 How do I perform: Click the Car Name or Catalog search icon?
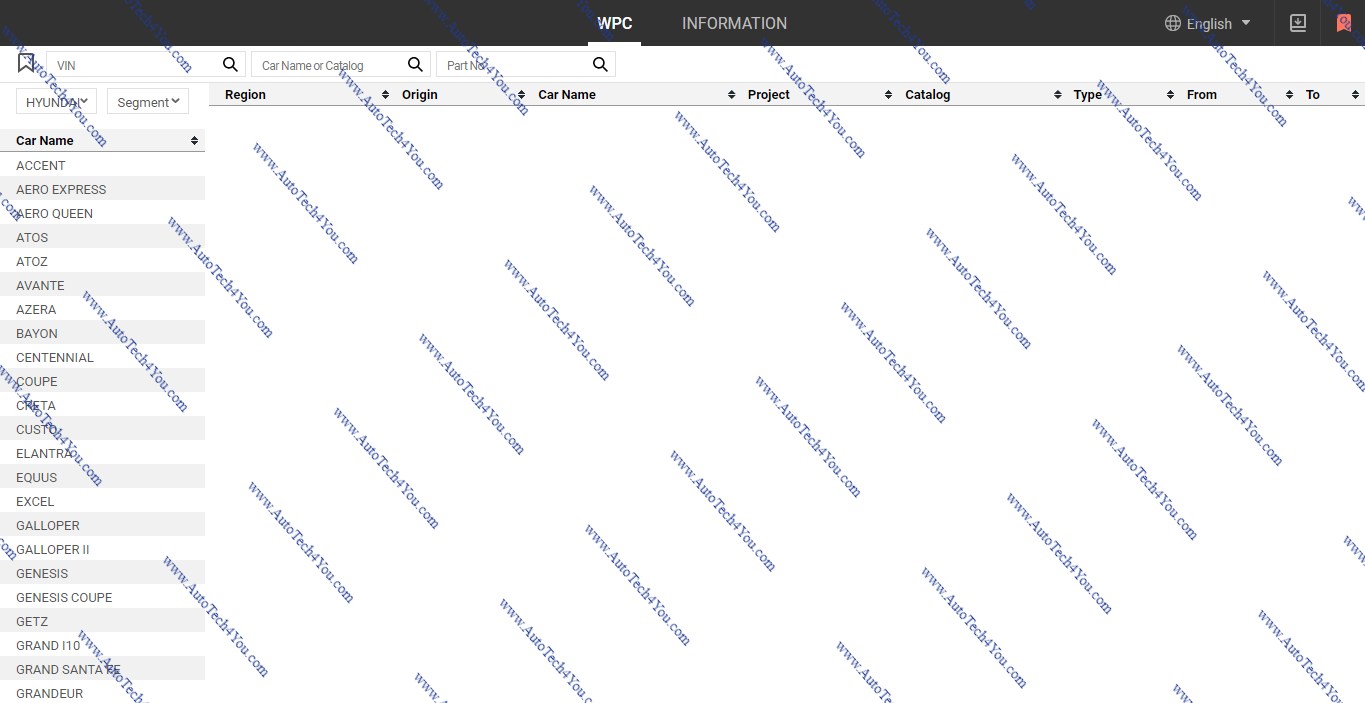click(415, 65)
